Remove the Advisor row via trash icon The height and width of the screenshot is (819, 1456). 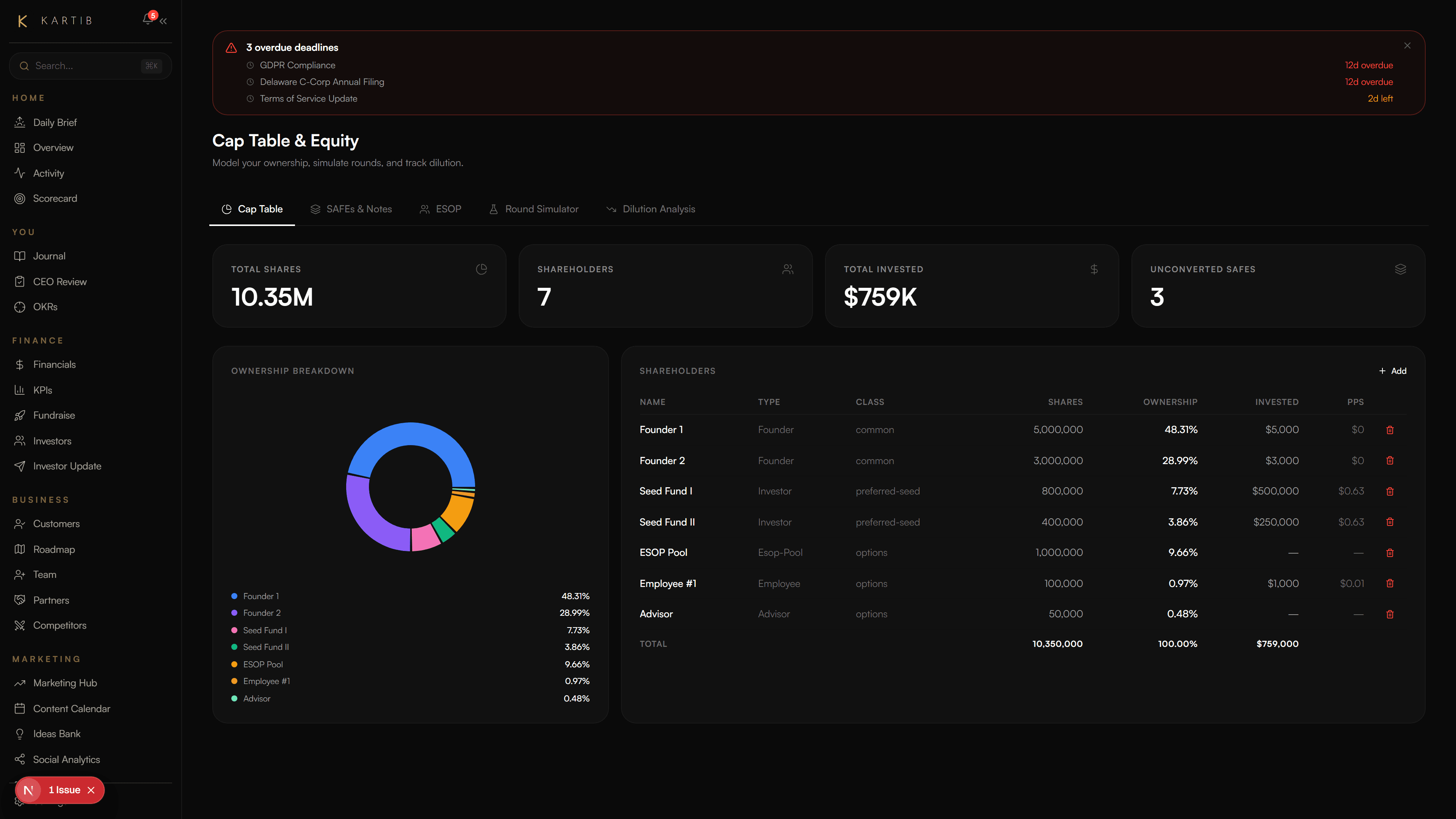click(1390, 614)
